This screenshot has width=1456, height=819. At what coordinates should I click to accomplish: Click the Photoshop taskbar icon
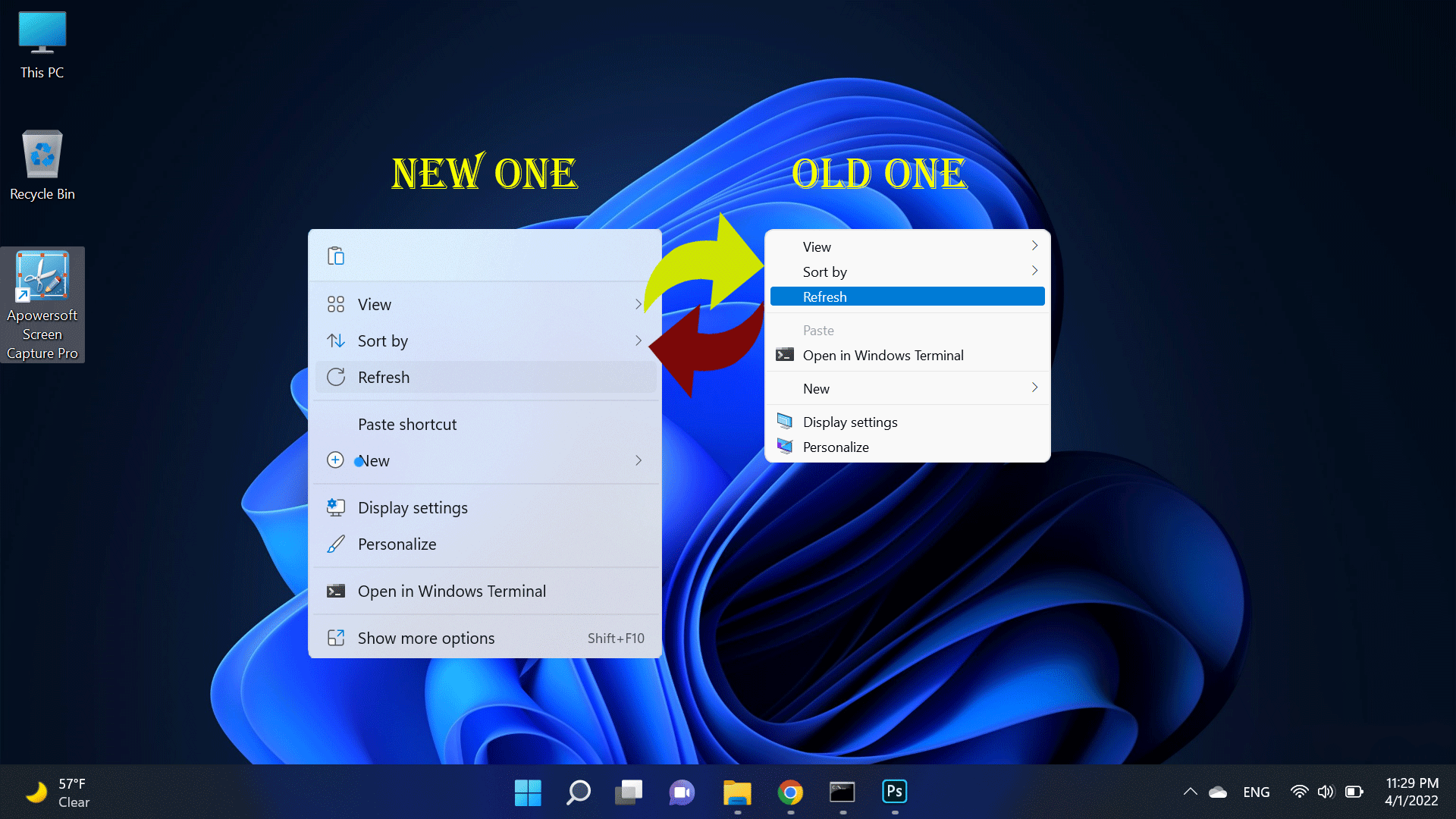893,792
